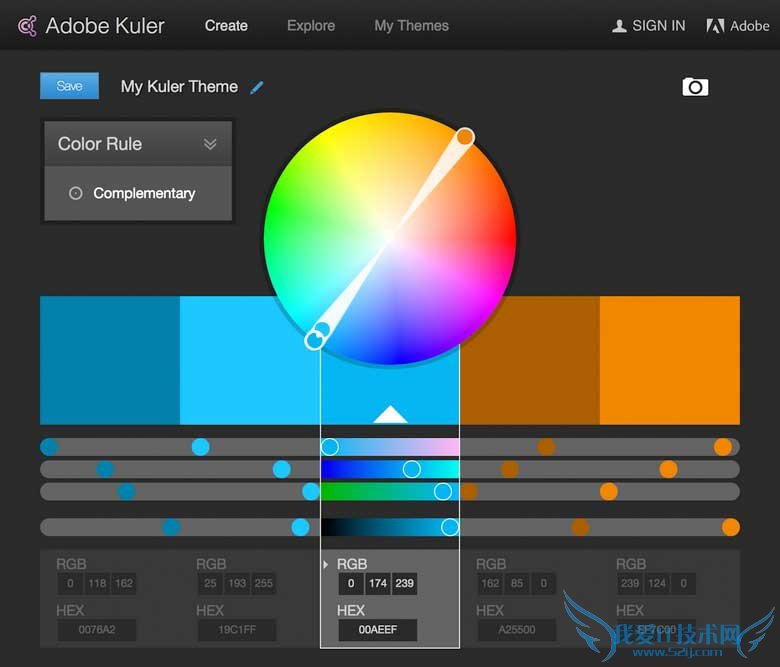Click green-channel handle of the A25500 color

510,469
